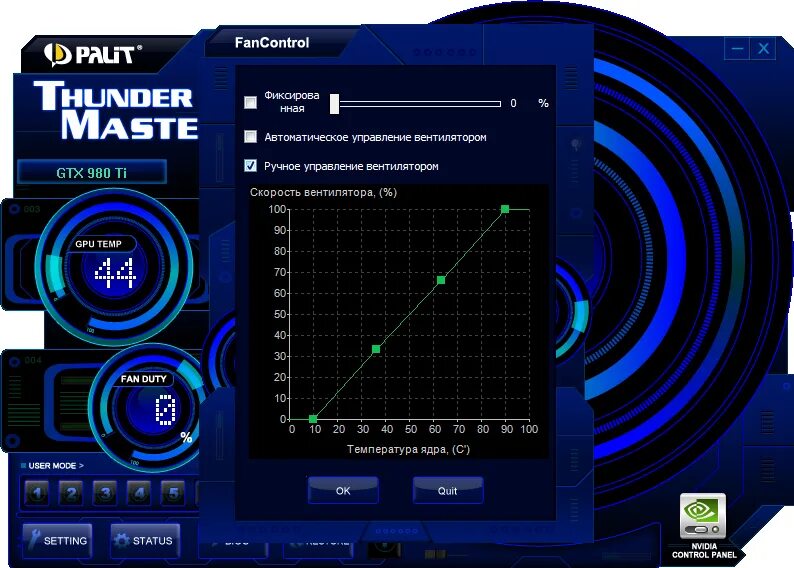Select user mode profile 3
This screenshot has width=794, height=568.
pyautogui.click(x=105, y=493)
